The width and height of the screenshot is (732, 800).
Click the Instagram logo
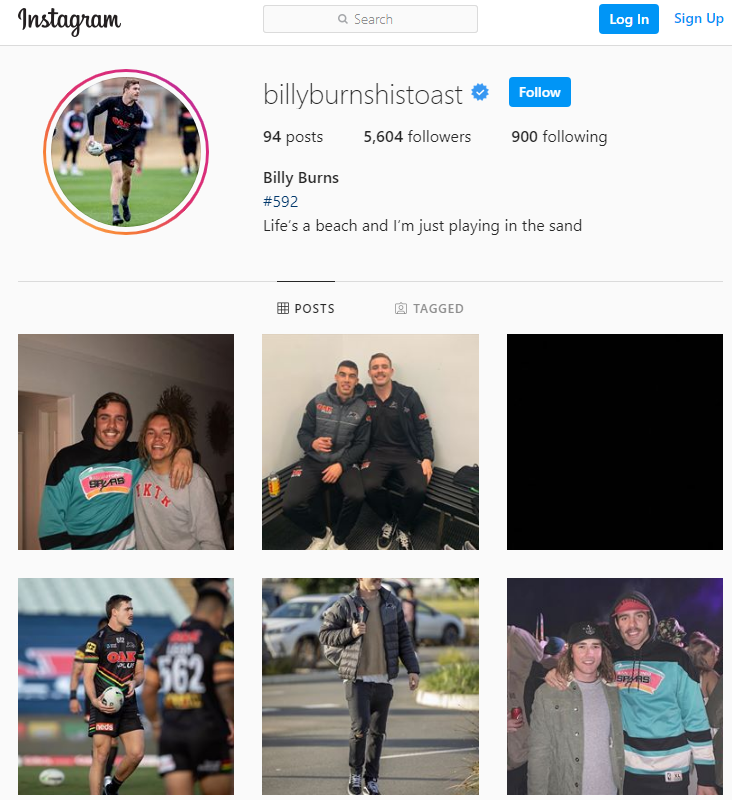point(69,20)
